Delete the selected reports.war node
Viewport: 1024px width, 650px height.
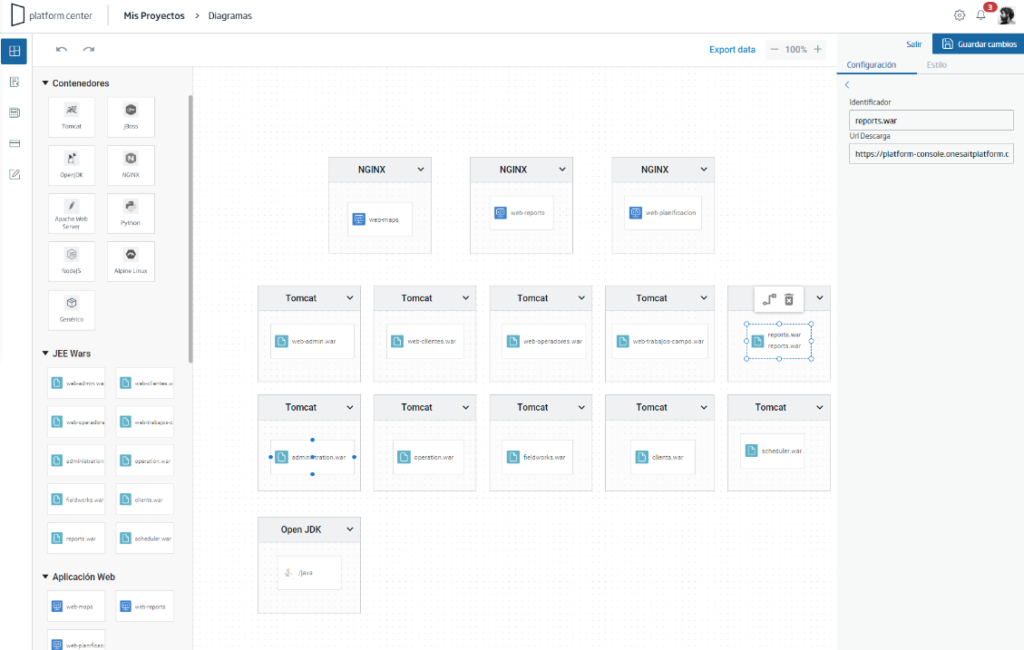[789, 299]
